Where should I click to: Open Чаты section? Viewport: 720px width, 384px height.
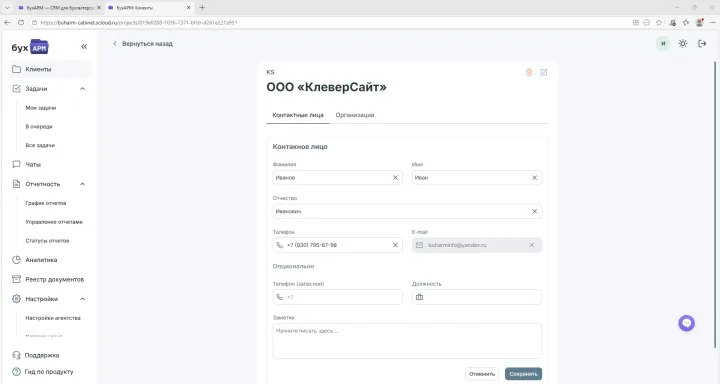tap(33, 164)
